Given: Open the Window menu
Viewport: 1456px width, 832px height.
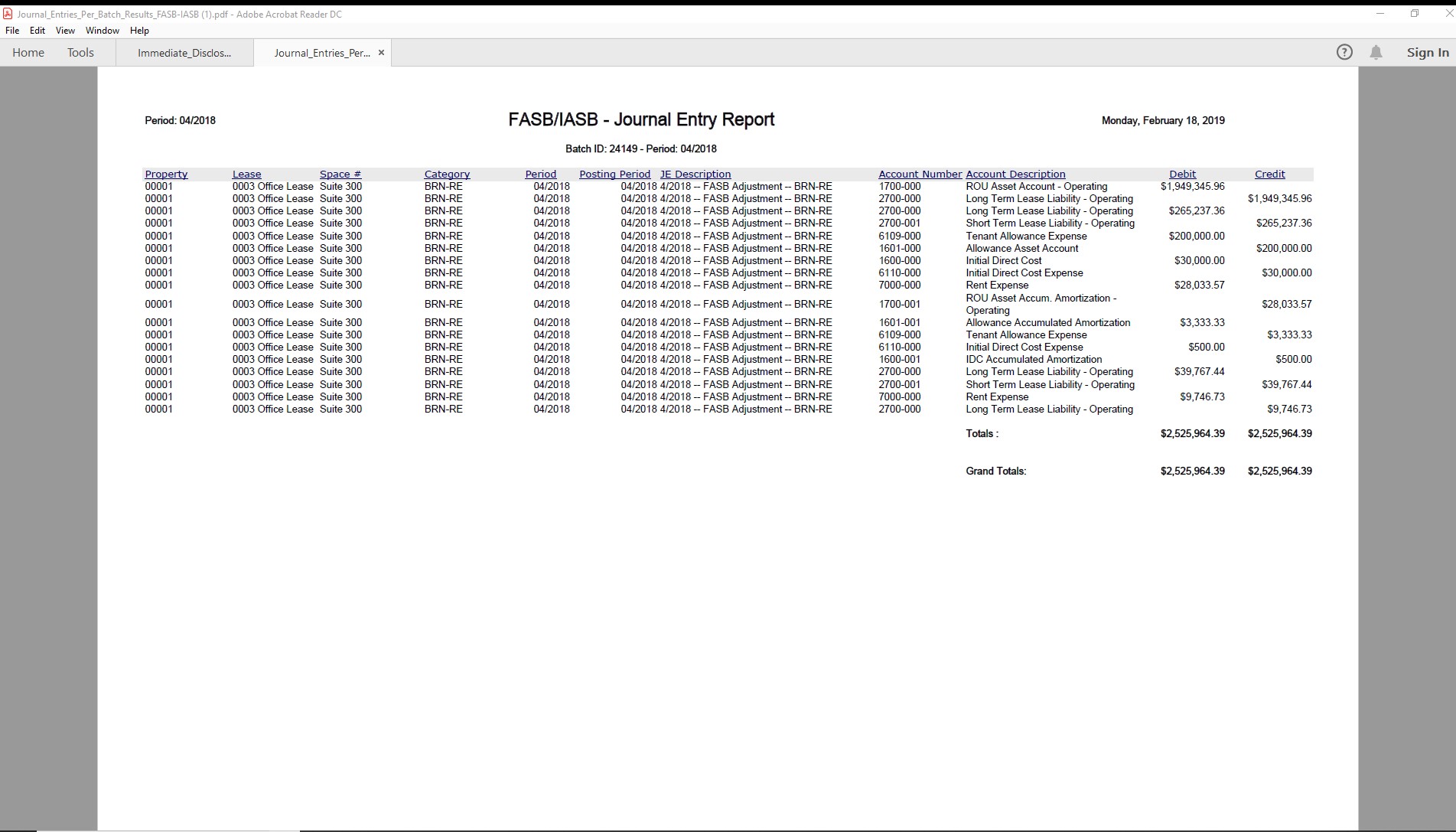Looking at the screenshot, I should point(103,31).
